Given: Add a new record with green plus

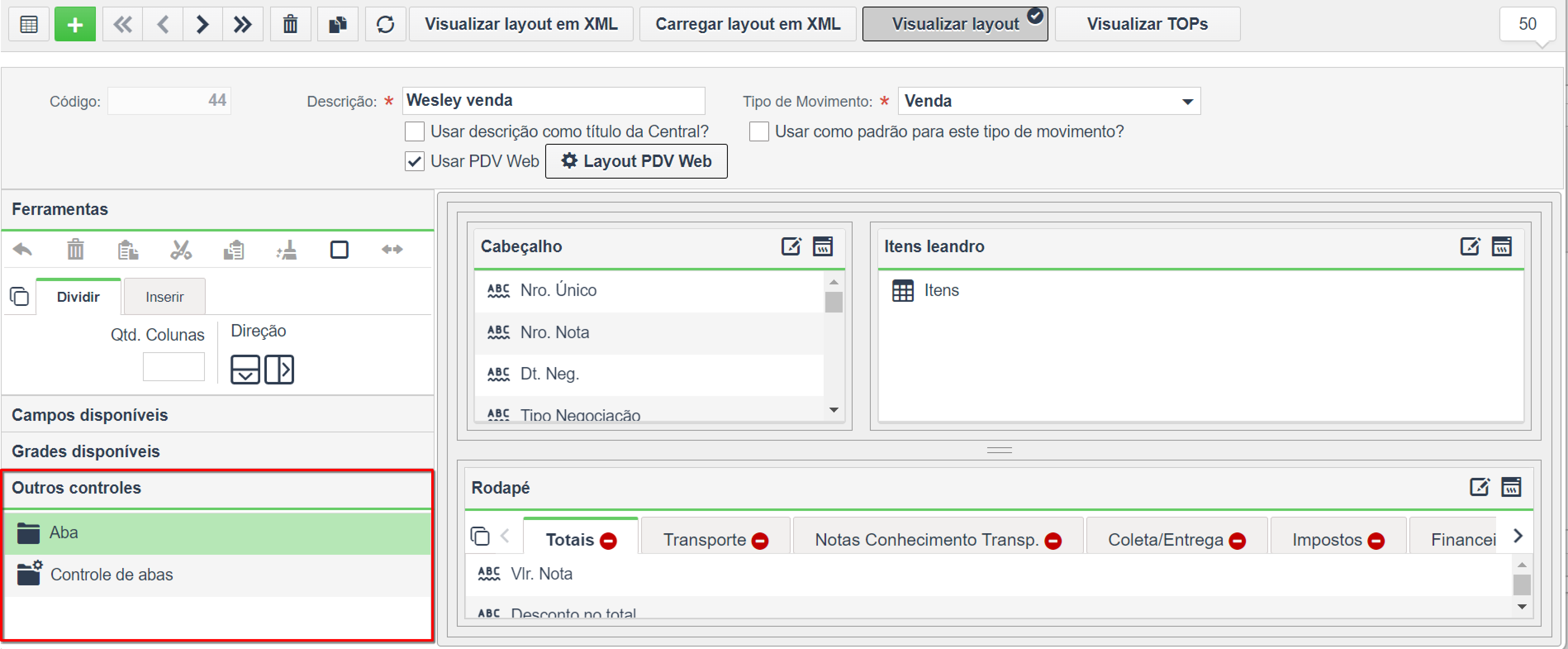Looking at the screenshot, I should [75, 24].
